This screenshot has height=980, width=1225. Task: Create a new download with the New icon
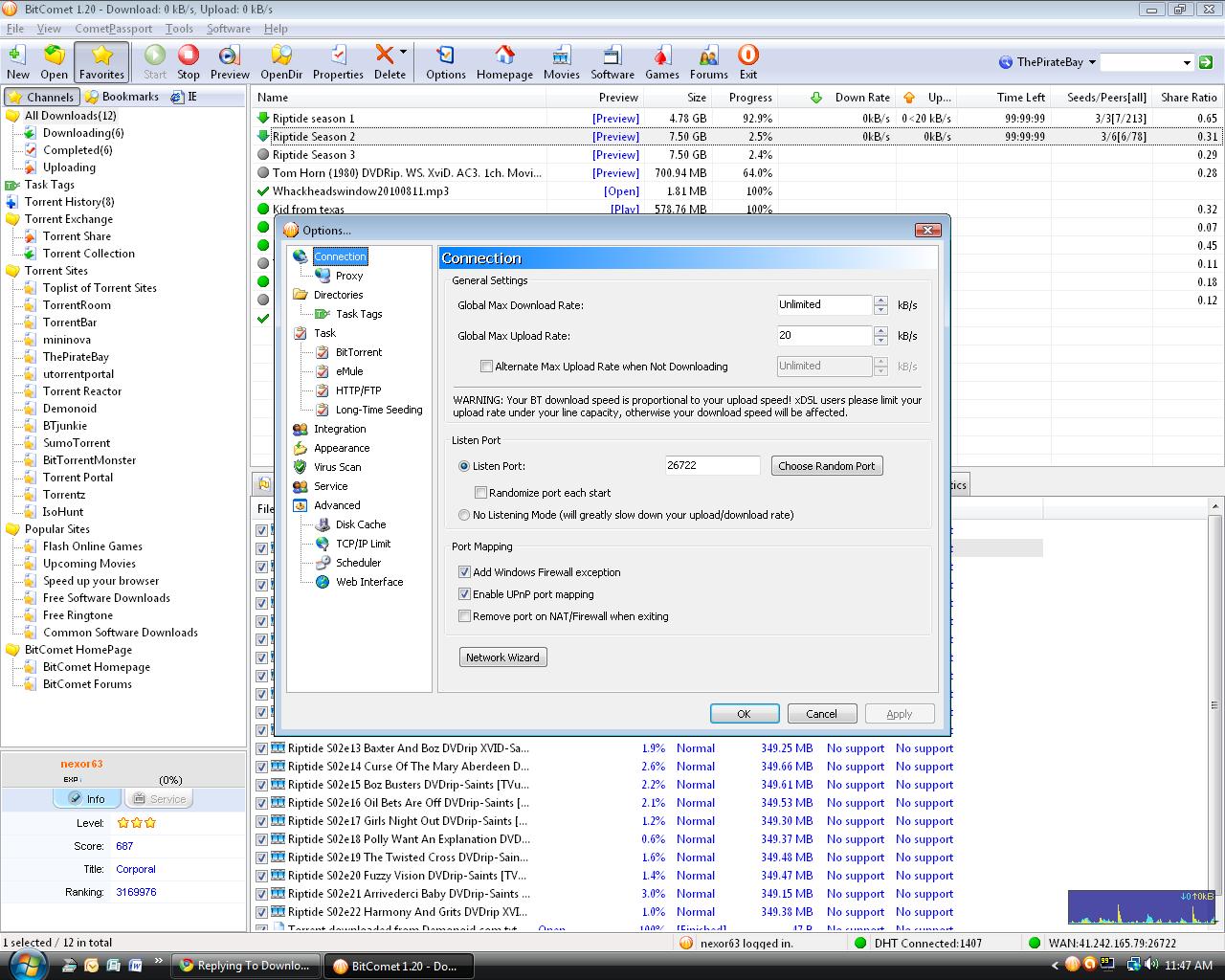(x=17, y=60)
